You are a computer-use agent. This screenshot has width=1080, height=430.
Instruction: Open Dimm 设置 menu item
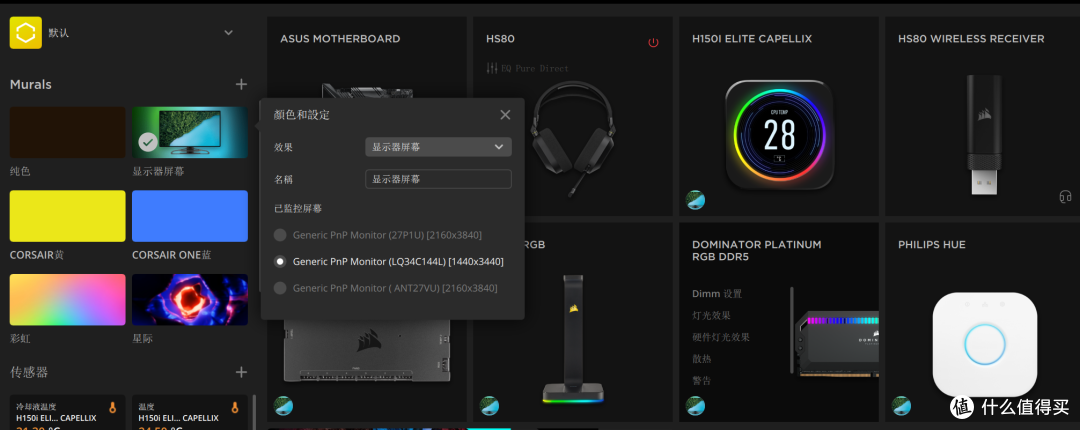pos(717,294)
